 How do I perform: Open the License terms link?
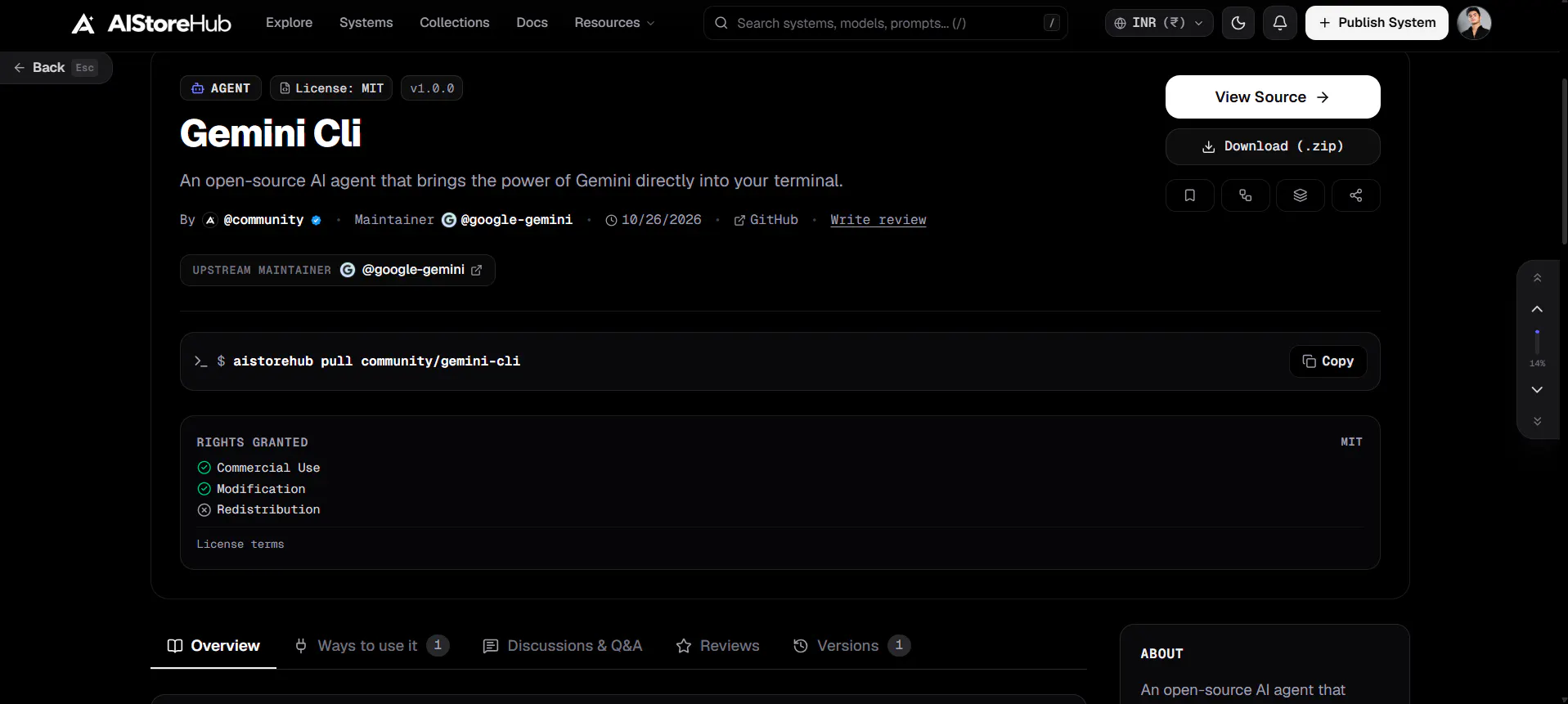(240, 545)
